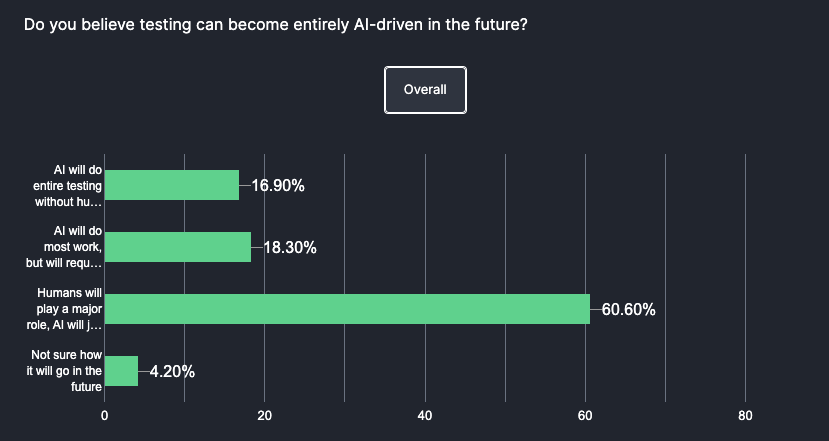This screenshot has width=829, height=441.
Task: Click the 'Humans will play a major role' label
Action: 70,309
